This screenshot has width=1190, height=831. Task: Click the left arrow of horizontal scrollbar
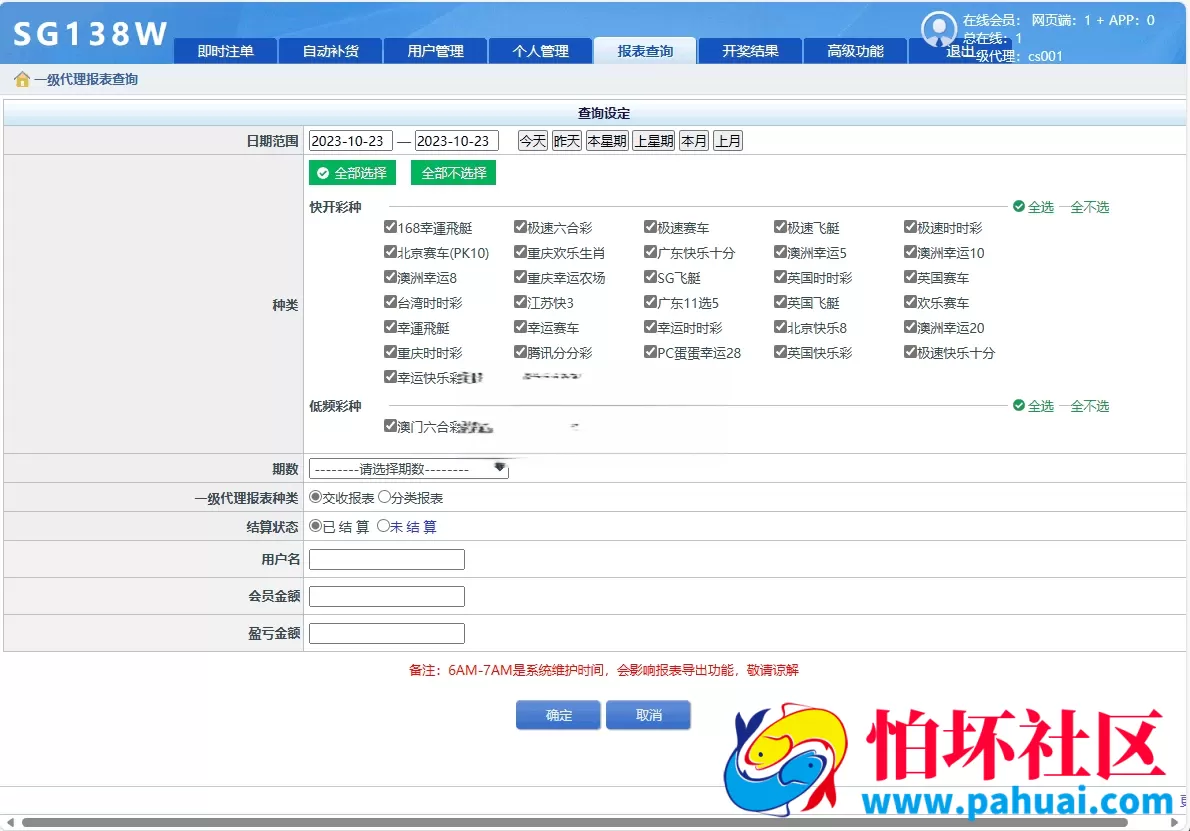[10, 822]
